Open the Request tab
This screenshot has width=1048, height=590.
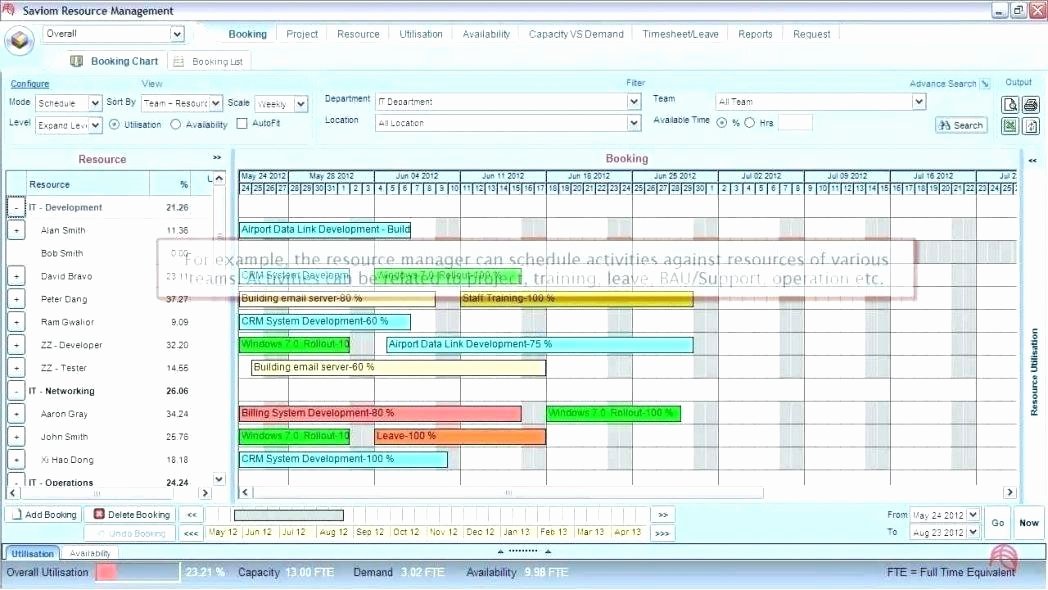tap(811, 34)
